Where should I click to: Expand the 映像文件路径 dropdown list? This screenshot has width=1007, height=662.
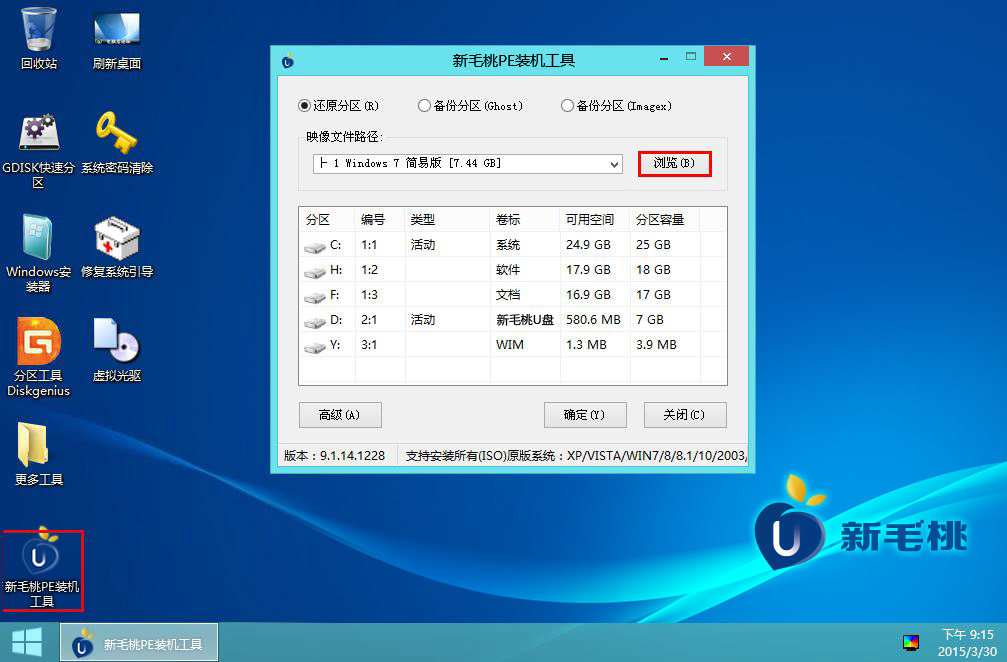pyautogui.click(x=613, y=164)
